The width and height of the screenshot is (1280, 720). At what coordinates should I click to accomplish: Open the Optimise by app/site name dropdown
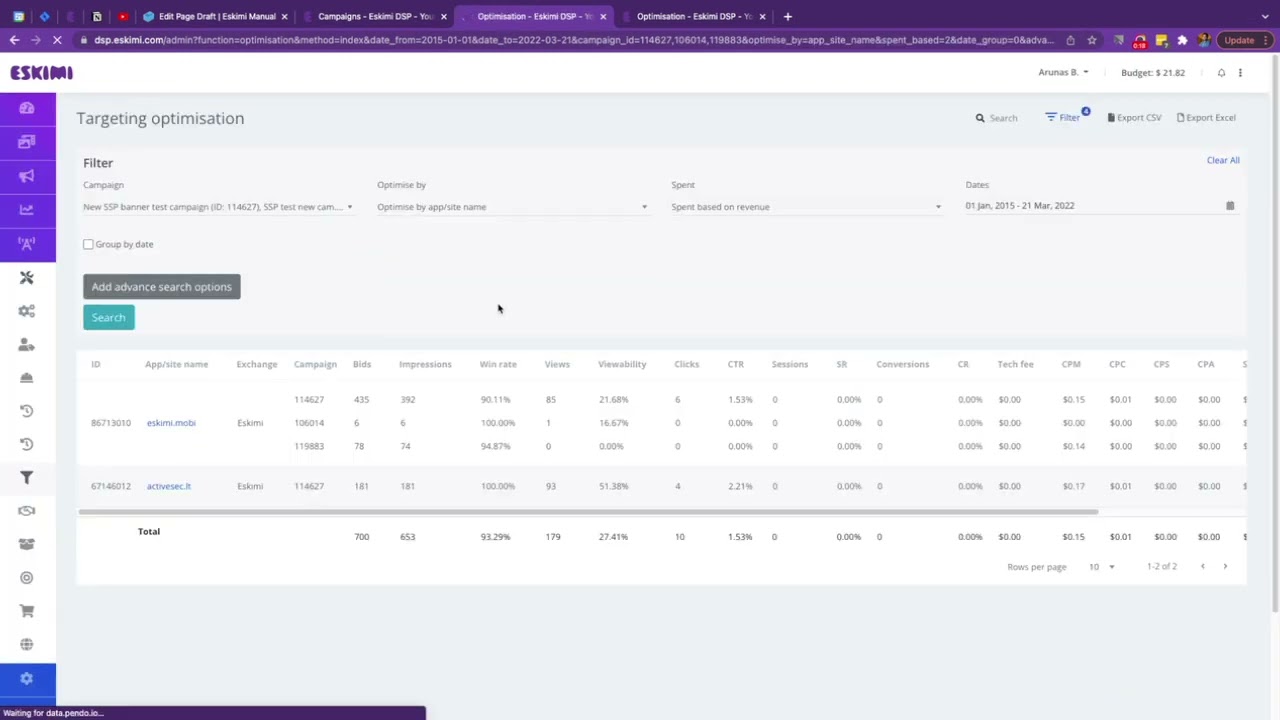point(512,207)
